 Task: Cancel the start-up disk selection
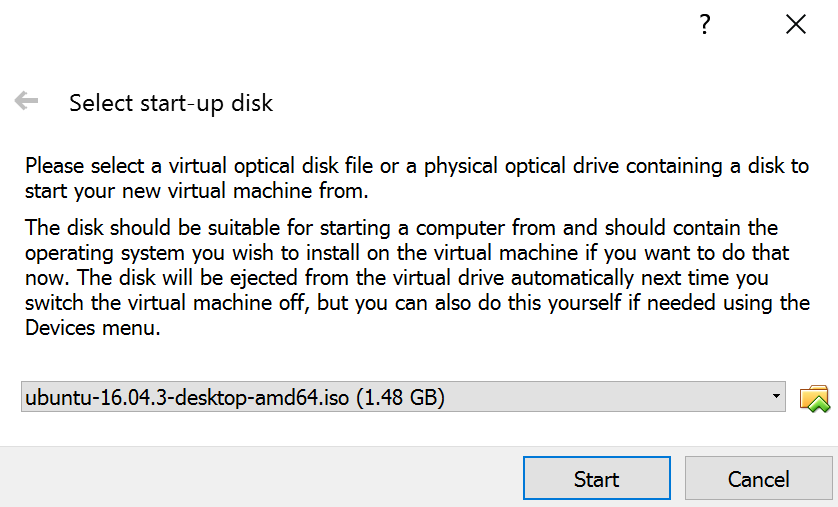point(758,478)
